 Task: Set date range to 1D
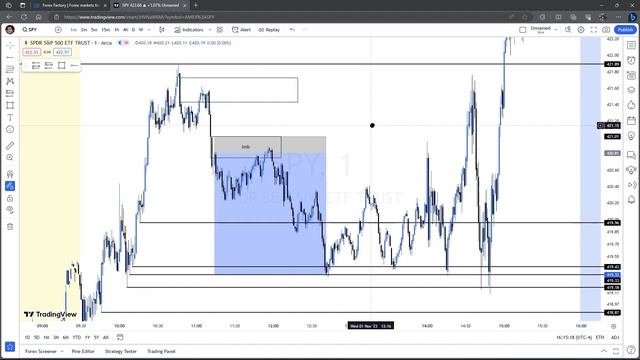point(27,338)
